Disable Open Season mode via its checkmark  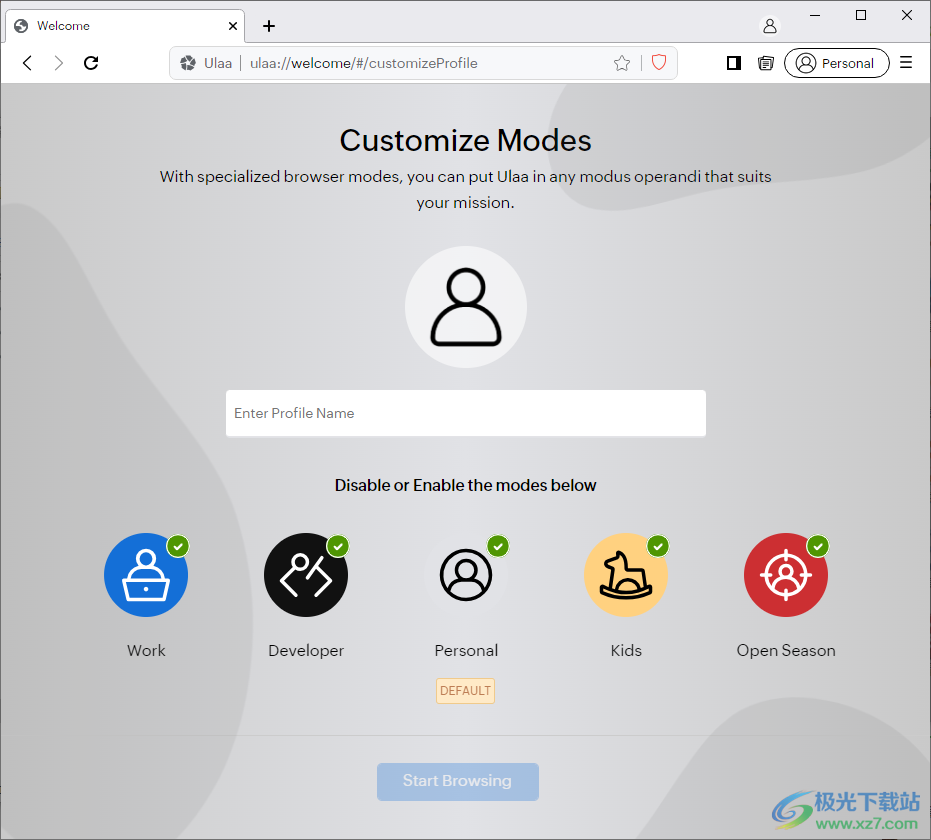point(818,546)
